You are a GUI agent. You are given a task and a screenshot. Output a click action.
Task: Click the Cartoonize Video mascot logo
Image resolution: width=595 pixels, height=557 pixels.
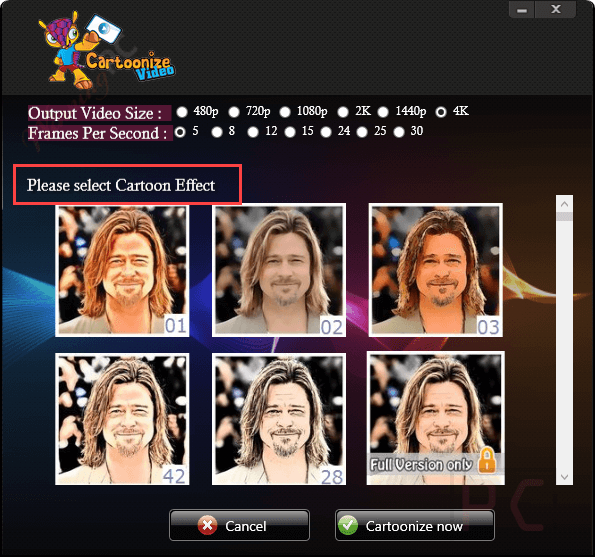(107, 50)
